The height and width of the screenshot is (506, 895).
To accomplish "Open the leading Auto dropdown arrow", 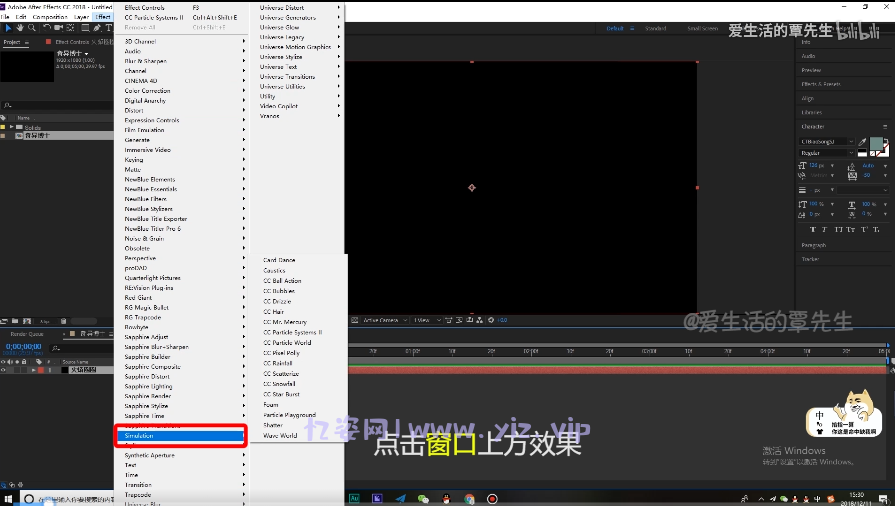I will pos(885,166).
